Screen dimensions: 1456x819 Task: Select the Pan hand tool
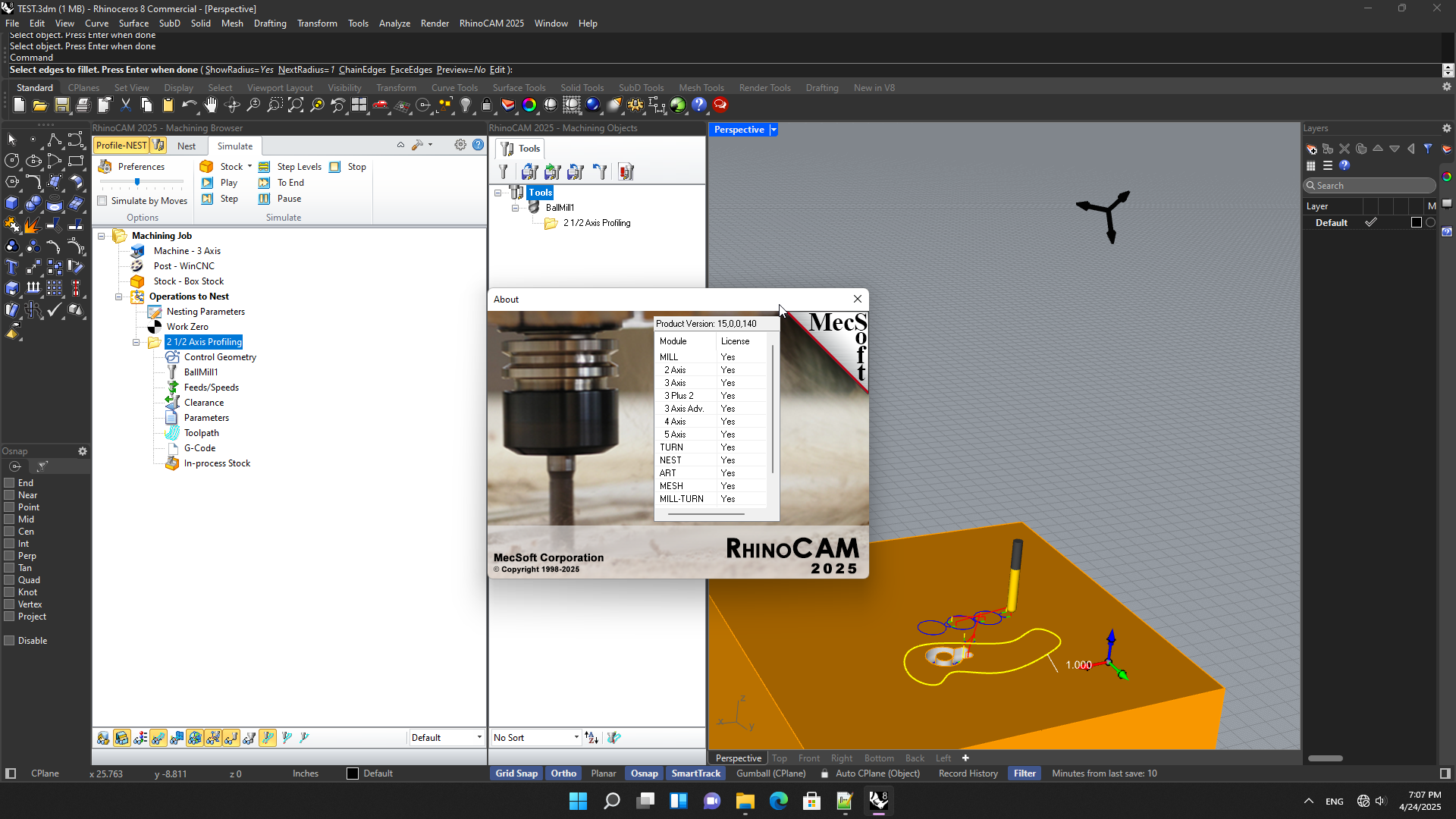pos(211,105)
